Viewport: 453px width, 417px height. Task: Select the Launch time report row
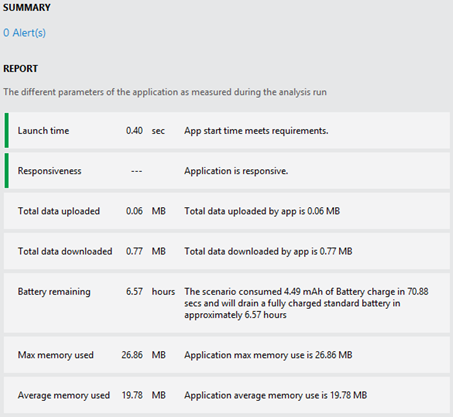pyautogui.click(x=227, y=130)
